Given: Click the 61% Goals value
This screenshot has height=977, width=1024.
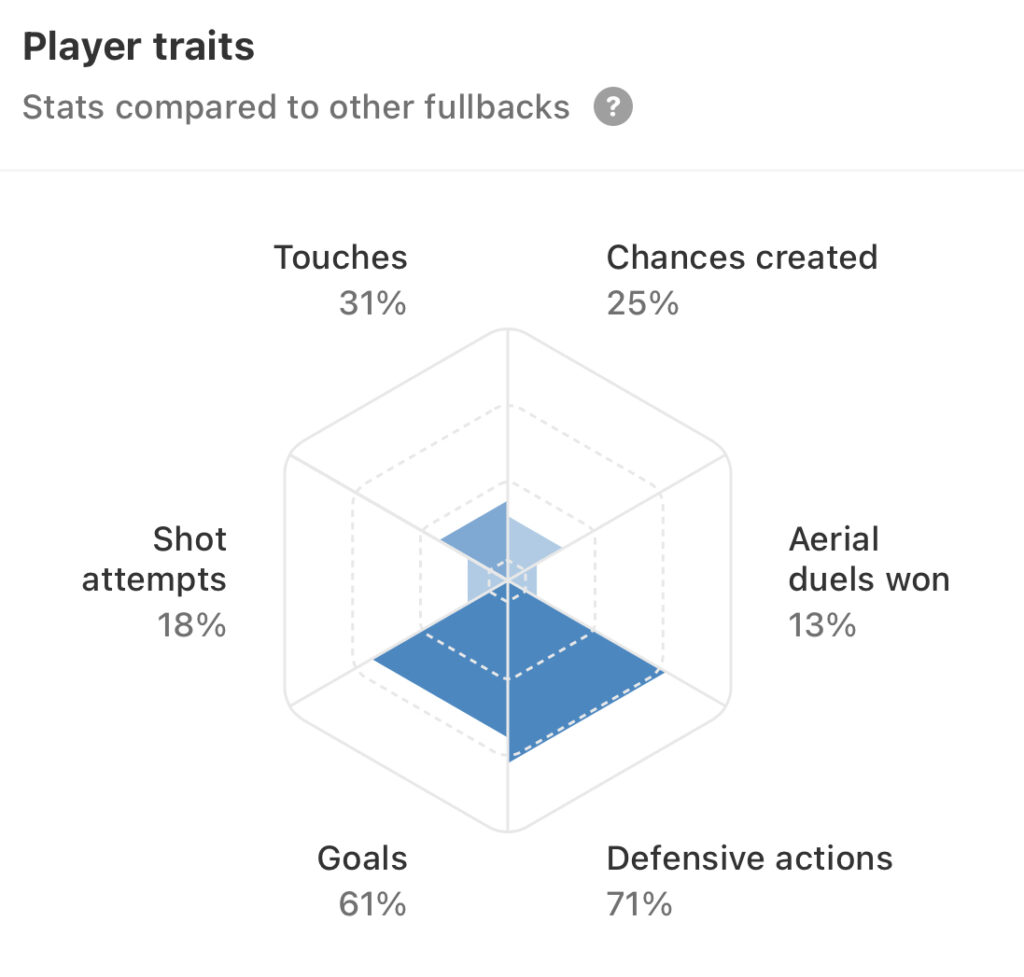Looking at the screenshot, I should pos(372,905).
